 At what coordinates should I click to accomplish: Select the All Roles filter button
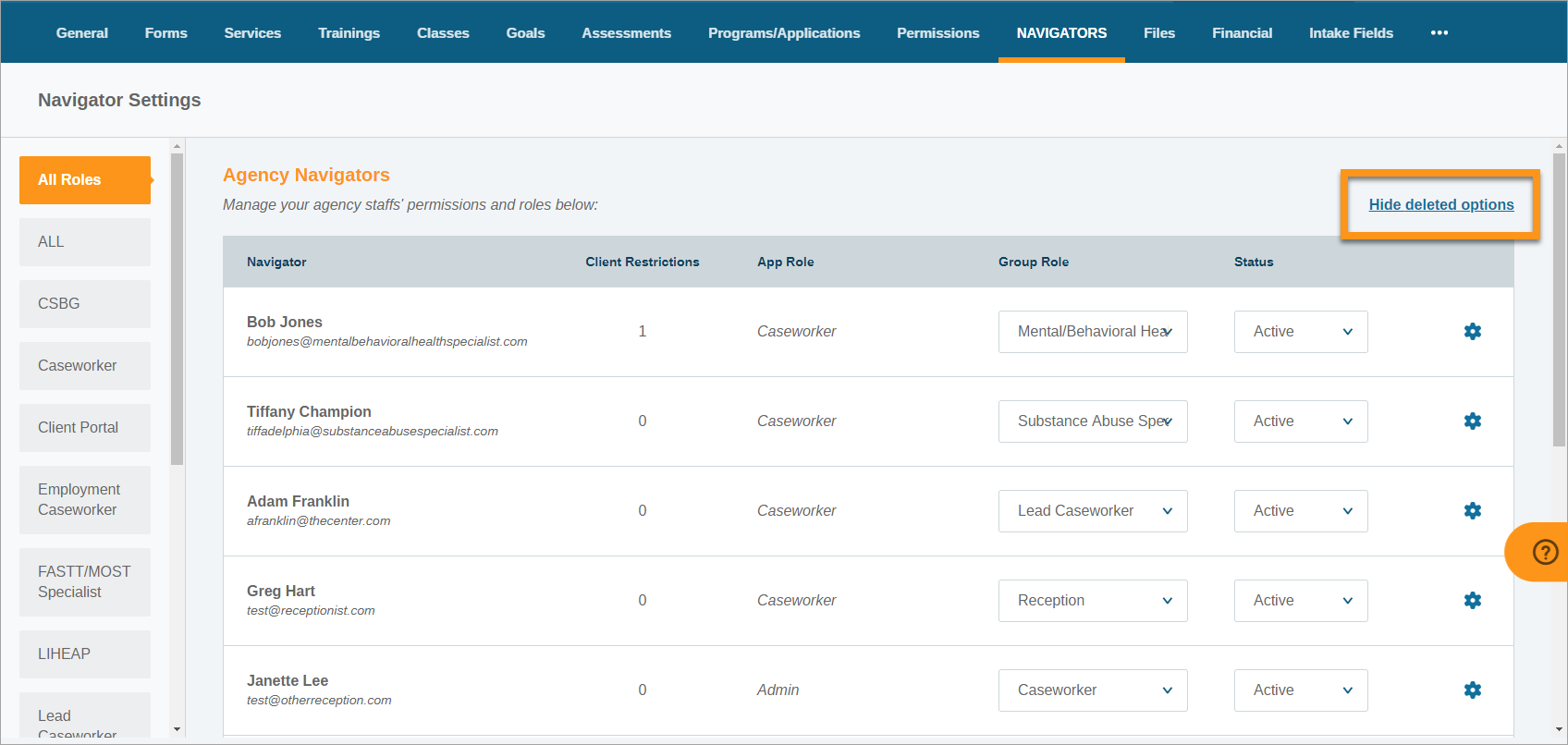coord(85,180)
